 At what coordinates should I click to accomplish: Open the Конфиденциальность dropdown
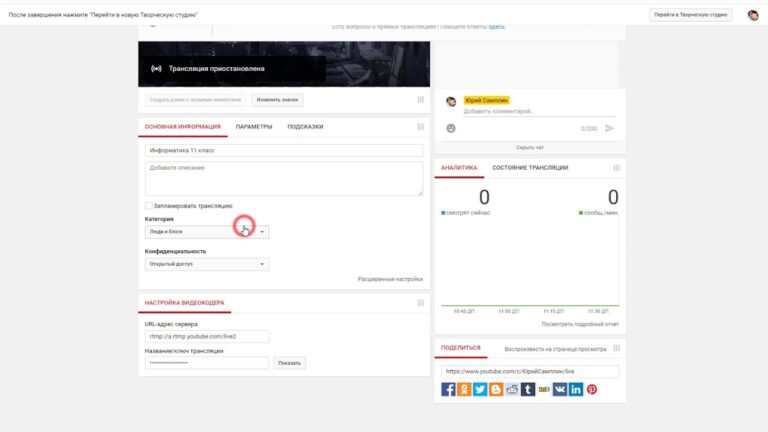click(x=207, y=264)
